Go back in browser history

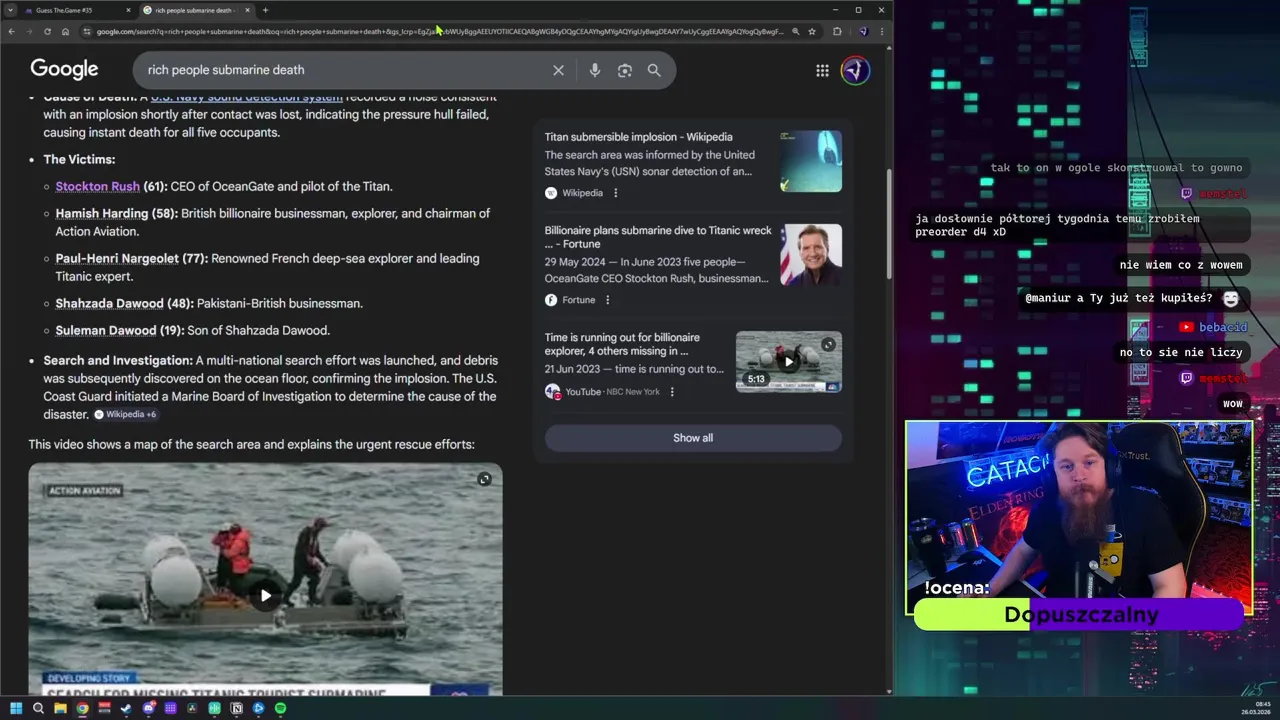click(11, 31)
